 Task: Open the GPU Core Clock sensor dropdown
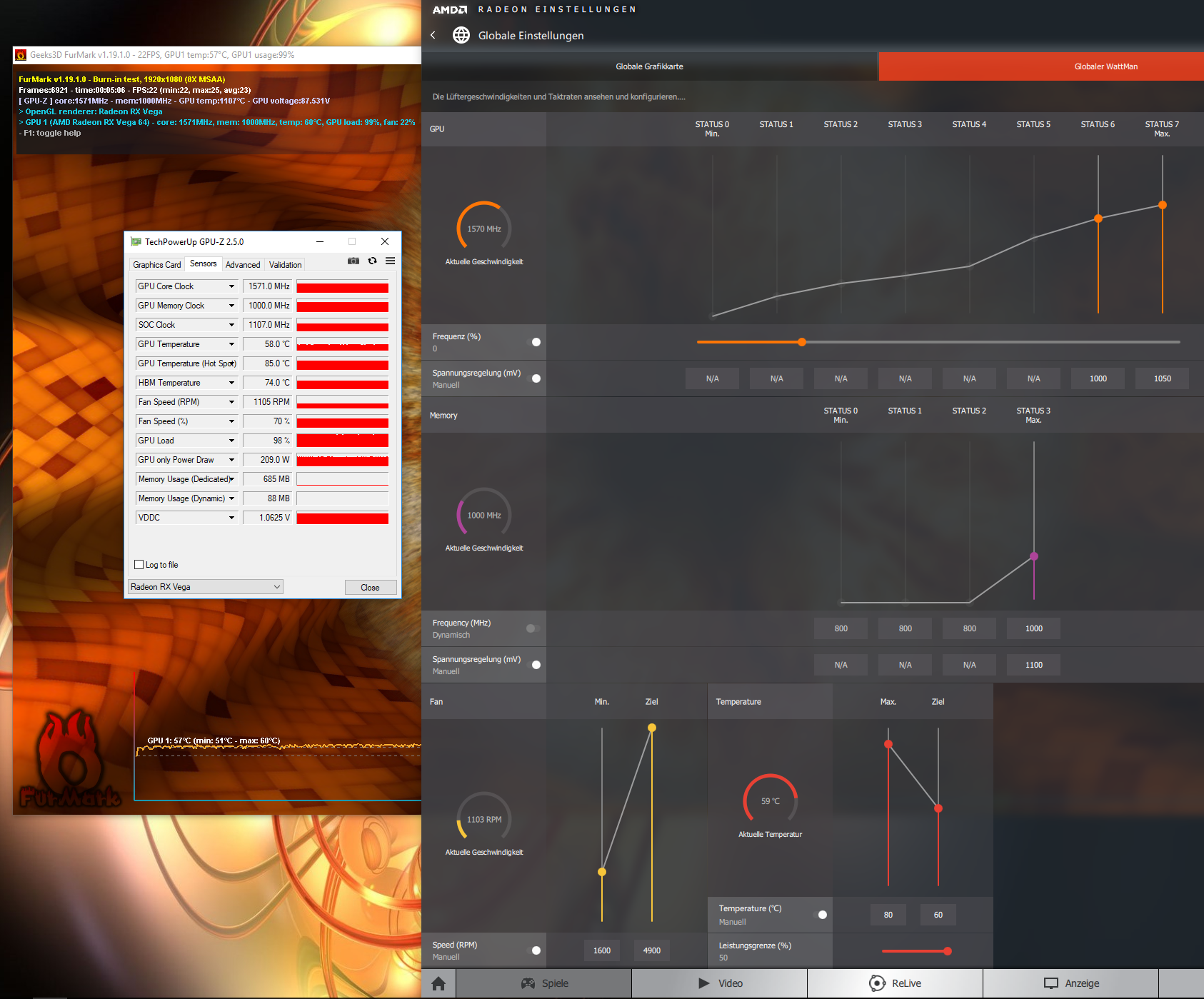click(231, 286)
